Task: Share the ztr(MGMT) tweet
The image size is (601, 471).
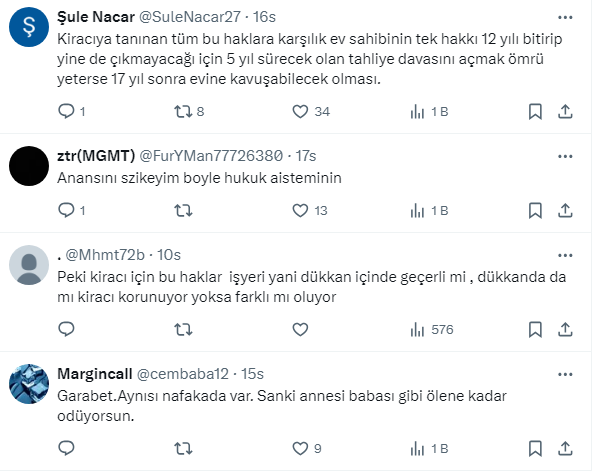Action: [x=564, y=210]
